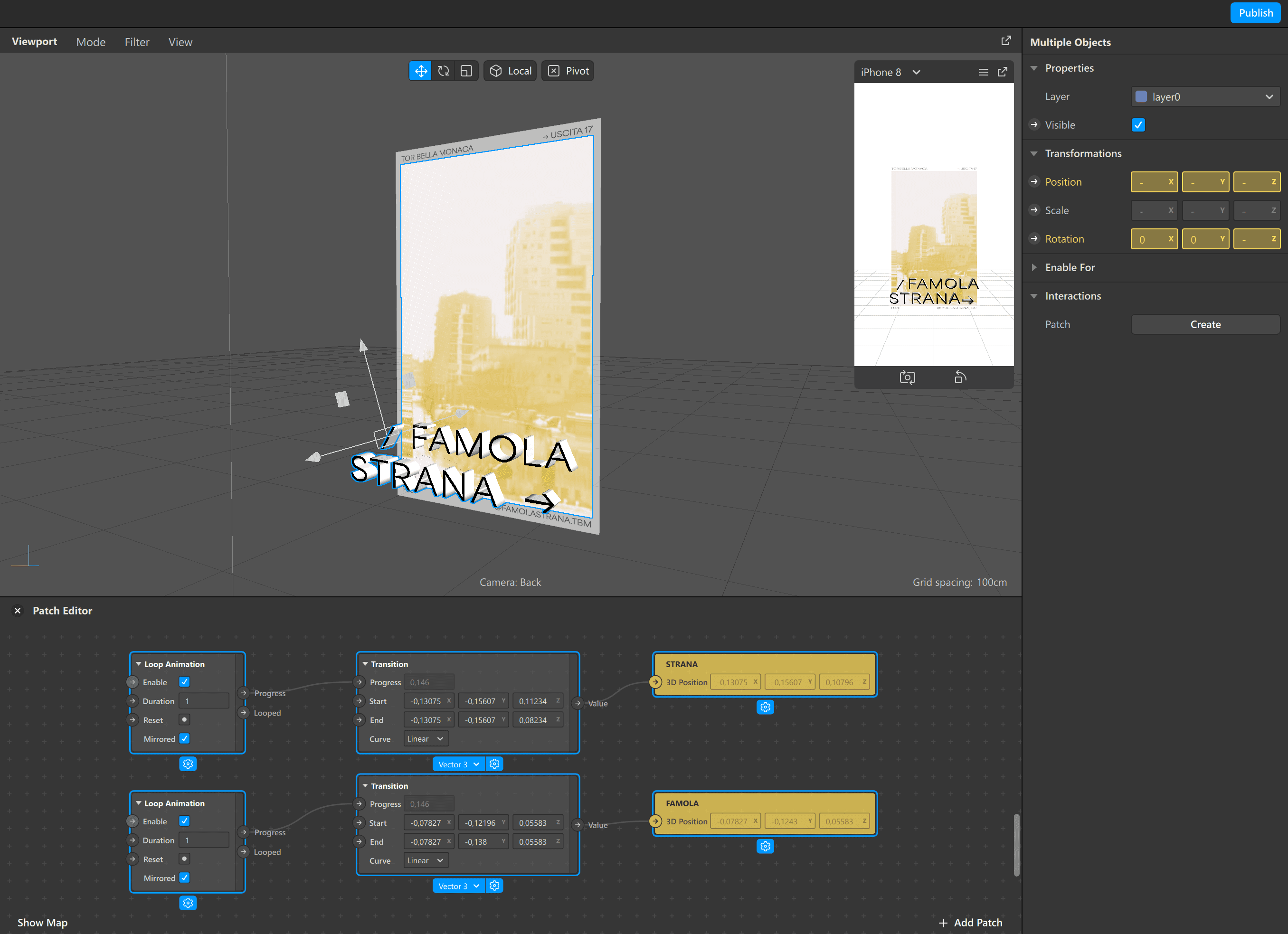Uncheck the Visible checkbox
This screenshot has height=934, width=1288.
pyautogui.click(x=1138, y=125)
